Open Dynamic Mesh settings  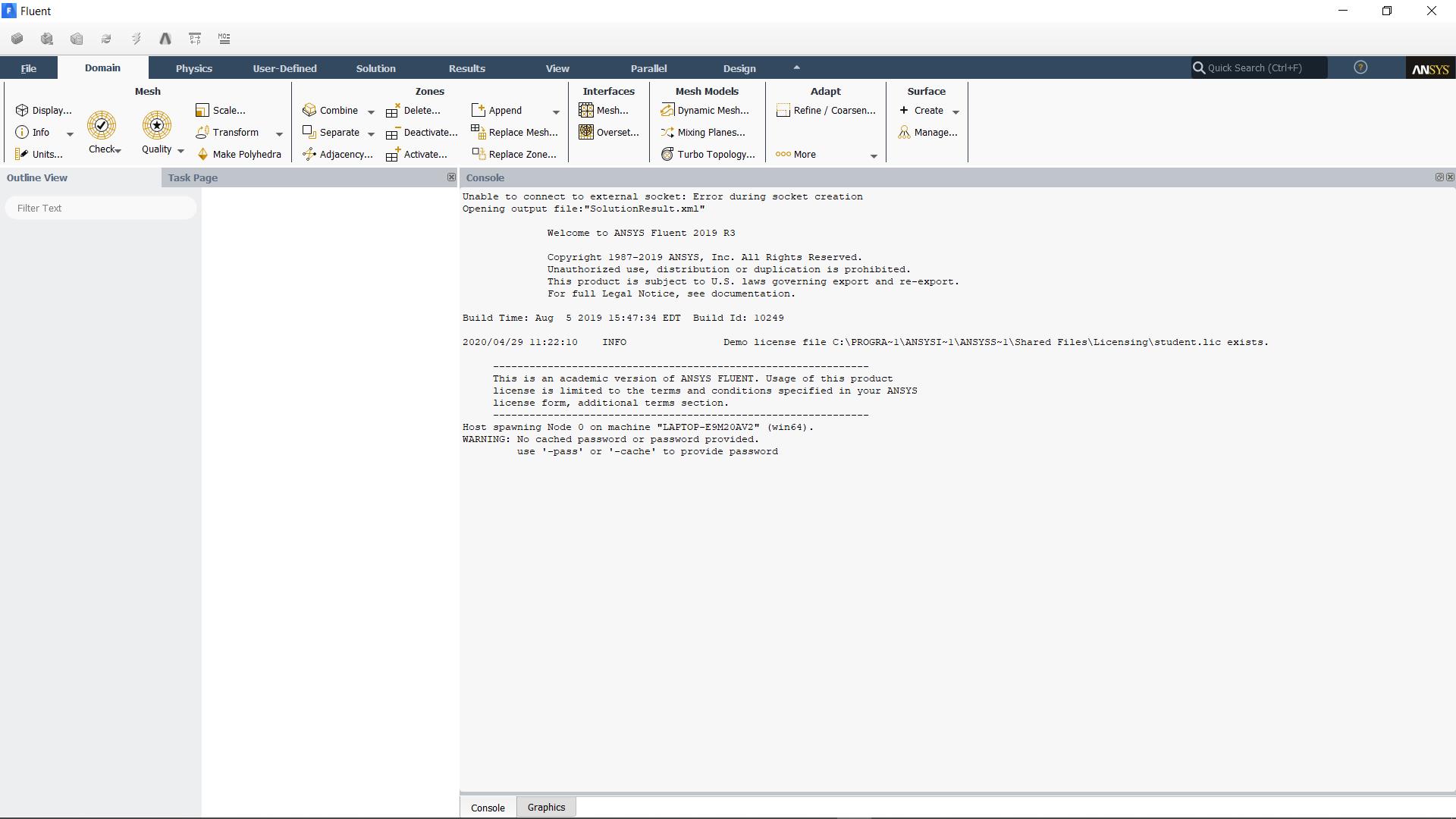click(x=706, y=110)
